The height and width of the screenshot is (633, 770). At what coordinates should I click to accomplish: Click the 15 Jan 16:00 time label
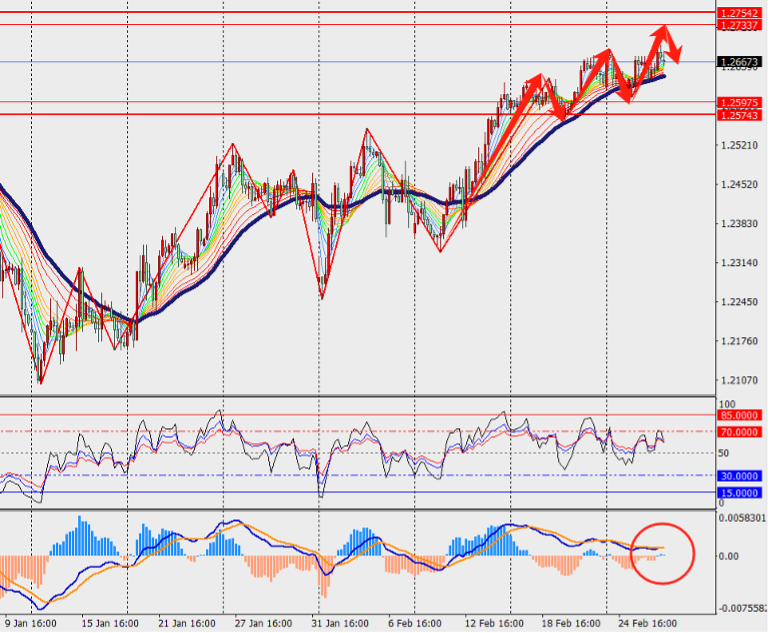110,624
